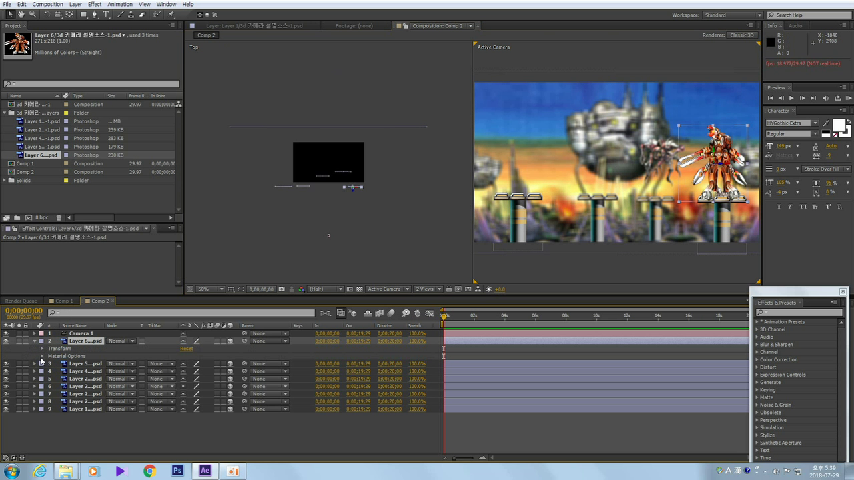Viewport: 854px width, 480px height.
Task: Toggle eye icon for layer 9
Action: tap(5, 408)
